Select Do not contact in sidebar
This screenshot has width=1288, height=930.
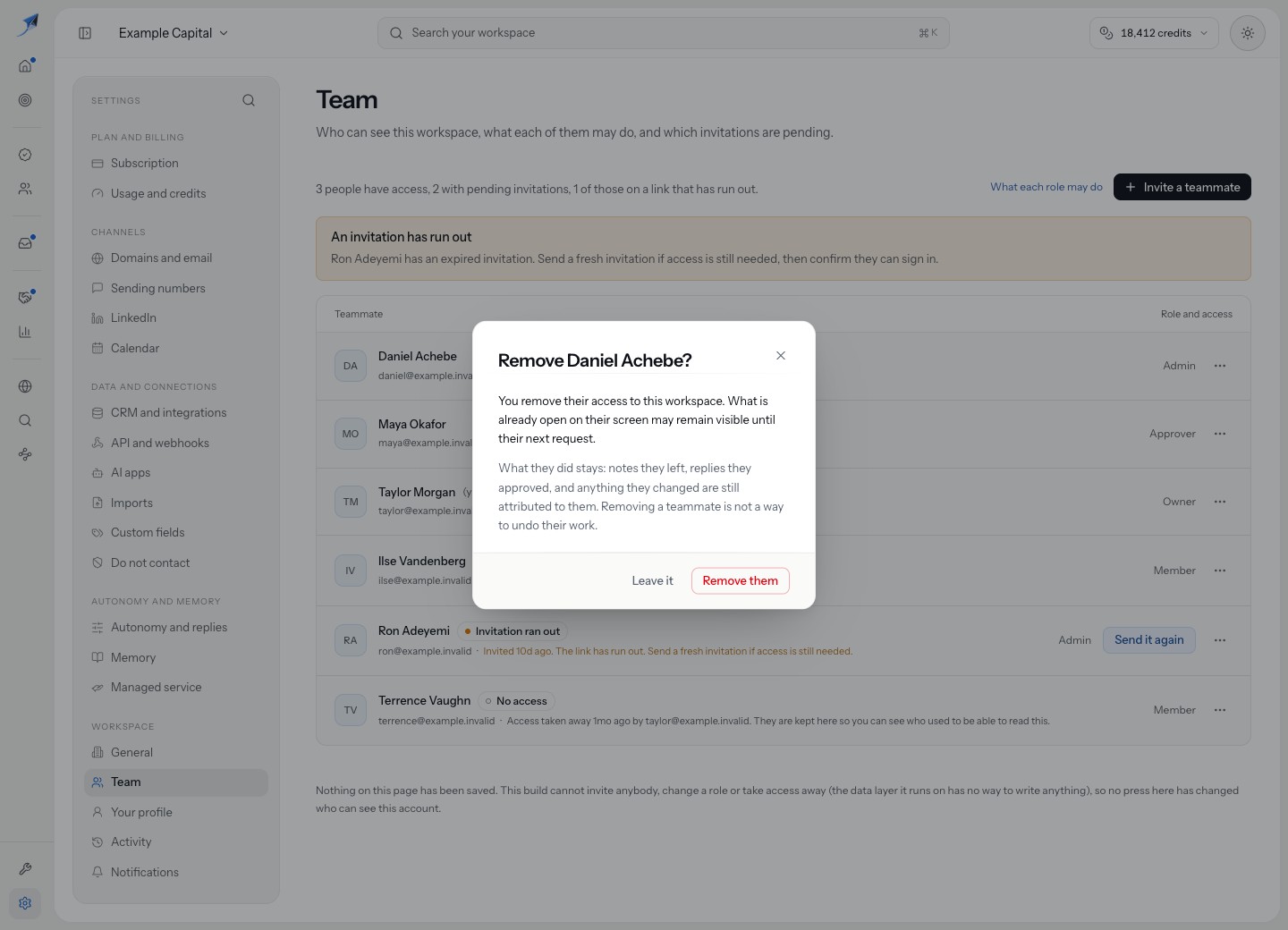click(176, 562)
